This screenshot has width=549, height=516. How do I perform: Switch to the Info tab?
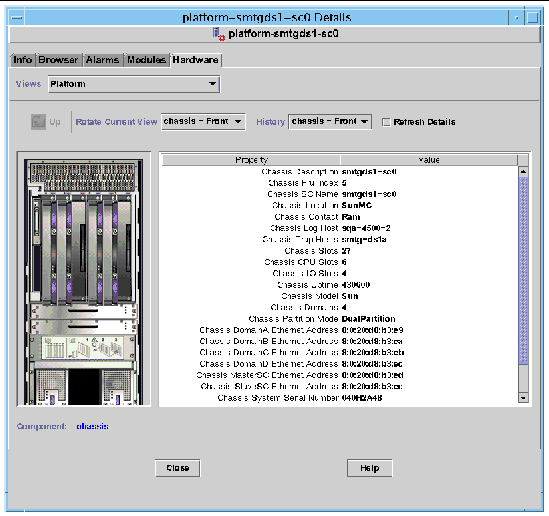[23, 60]
